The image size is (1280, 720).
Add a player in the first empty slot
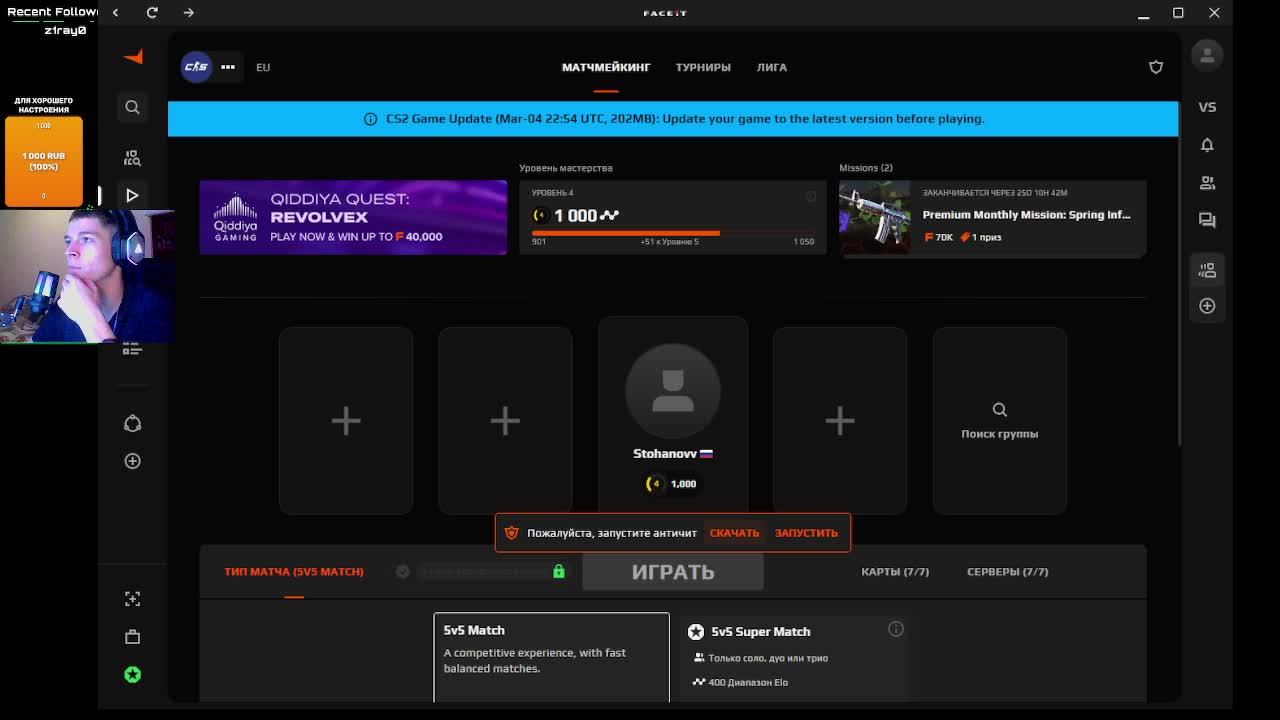click(x=346, y=421)
